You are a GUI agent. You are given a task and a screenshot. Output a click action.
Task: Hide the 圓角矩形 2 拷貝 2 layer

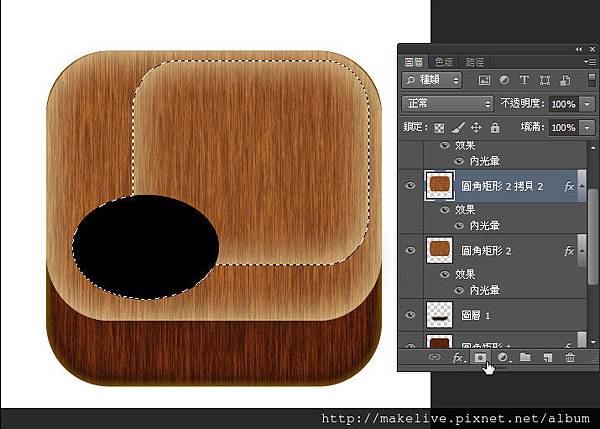click(410, 186)
